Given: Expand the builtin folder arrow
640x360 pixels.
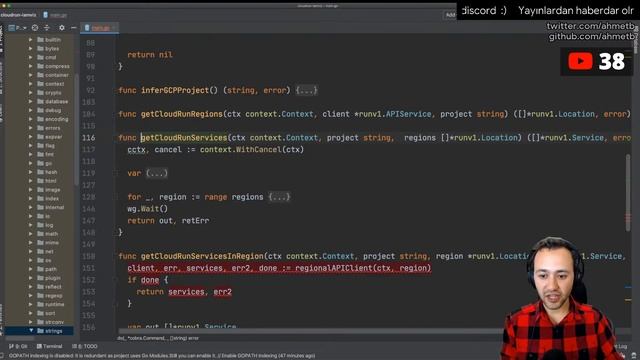Looking at the screenshot, I should (31, 40).
